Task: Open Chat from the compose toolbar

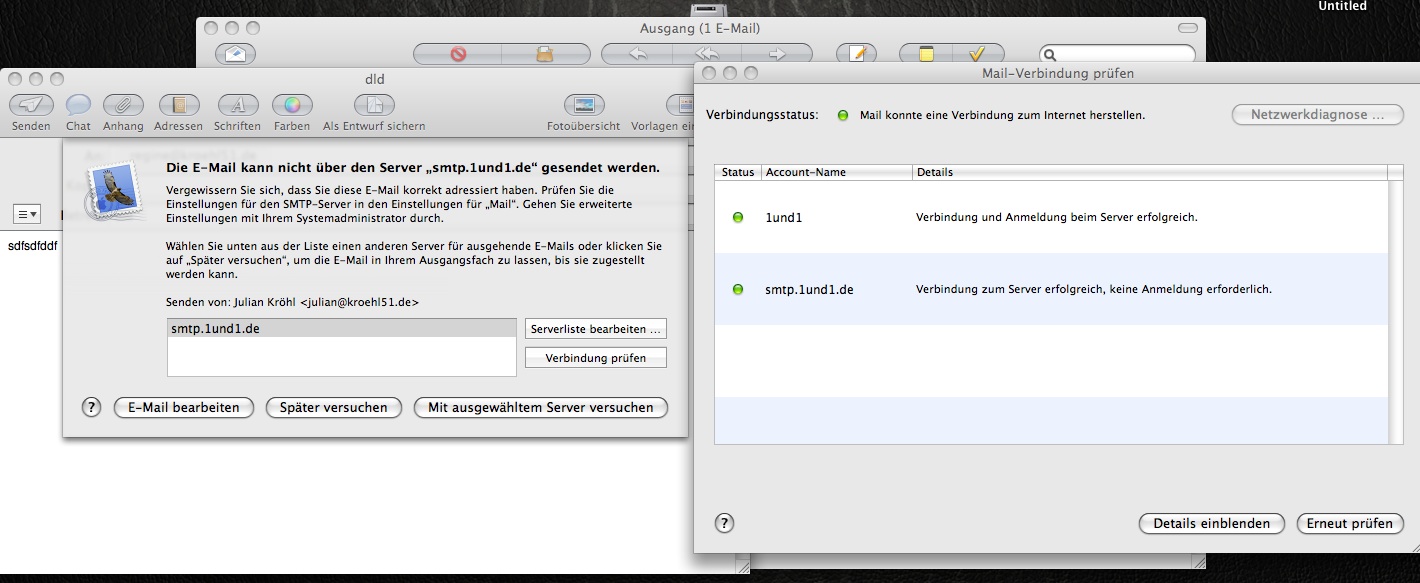Action: [78, 105]
